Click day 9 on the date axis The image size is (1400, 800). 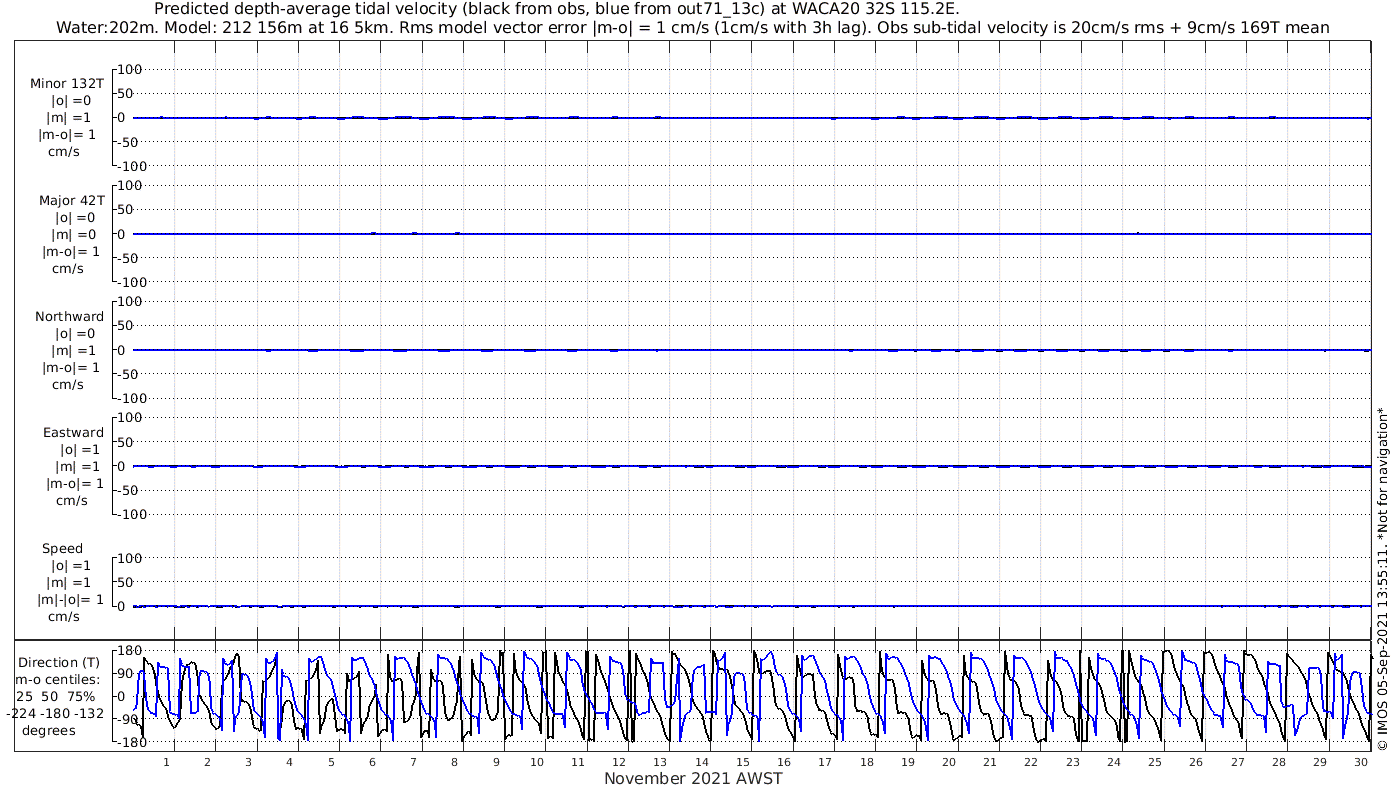click(x=496, y=762)
